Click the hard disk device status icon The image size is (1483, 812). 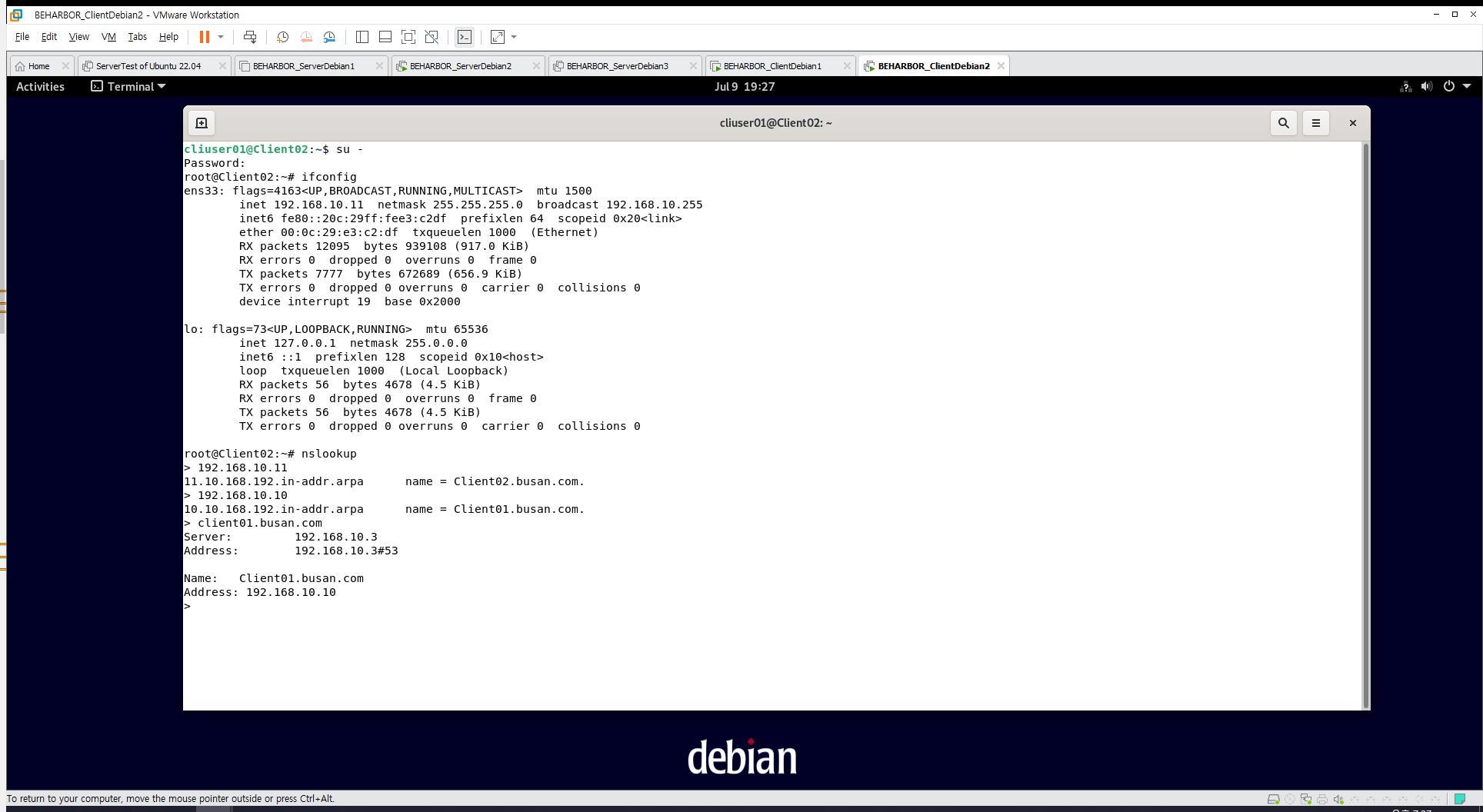tap(1274, 799)
